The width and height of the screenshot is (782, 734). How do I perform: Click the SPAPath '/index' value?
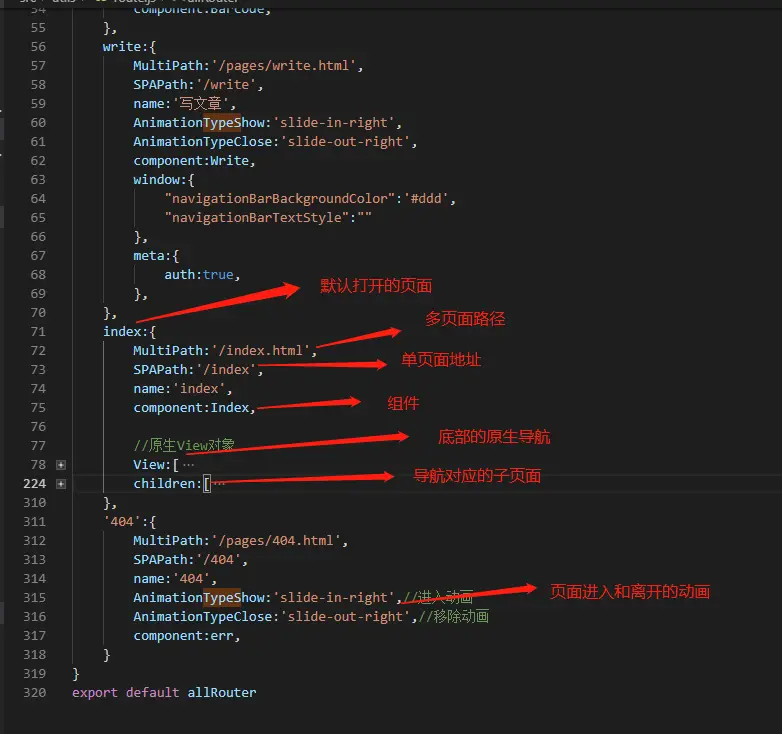click(x=225, y=369)
